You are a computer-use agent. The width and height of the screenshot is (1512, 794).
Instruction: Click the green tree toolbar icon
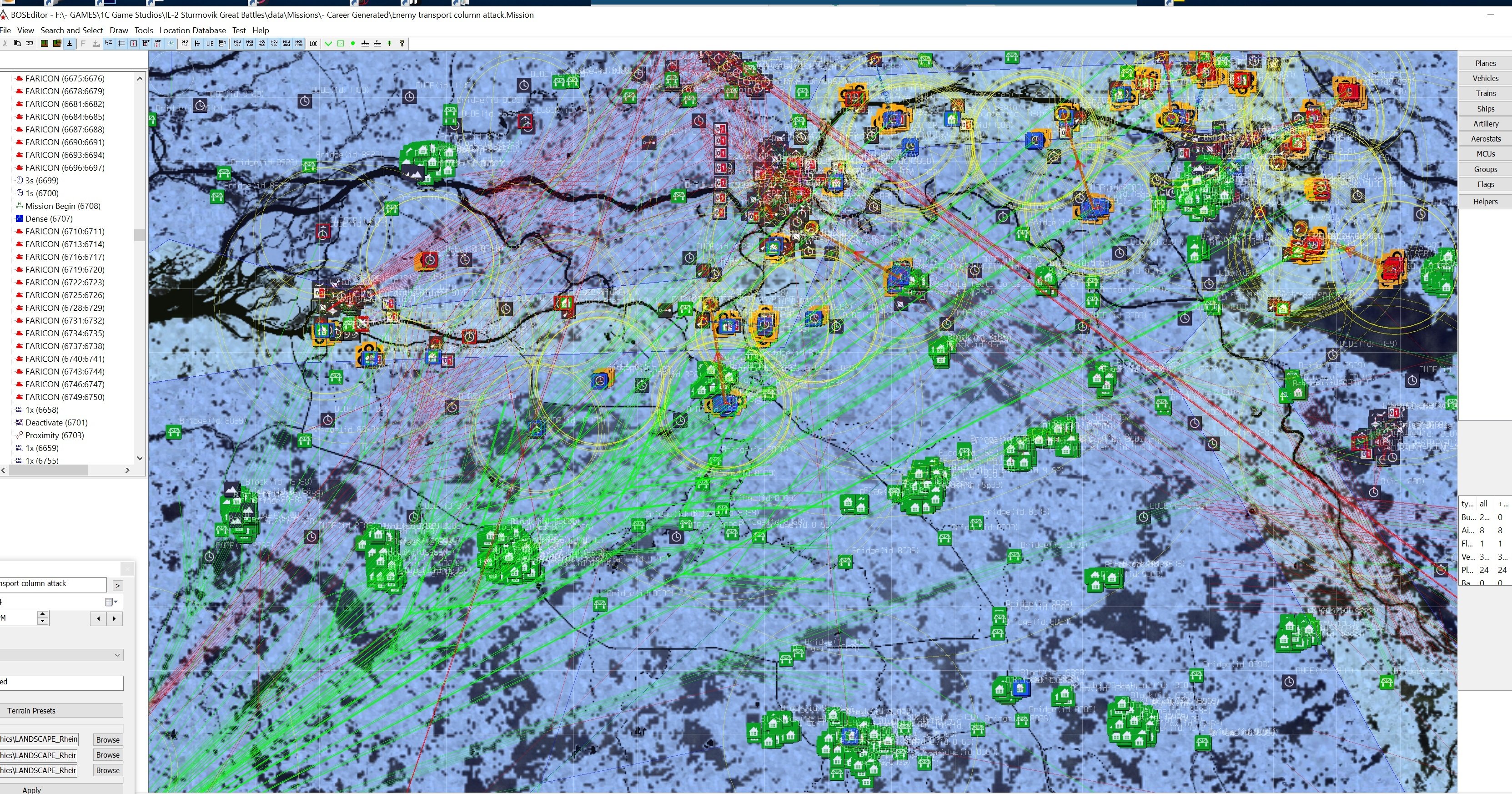[389, 44]
